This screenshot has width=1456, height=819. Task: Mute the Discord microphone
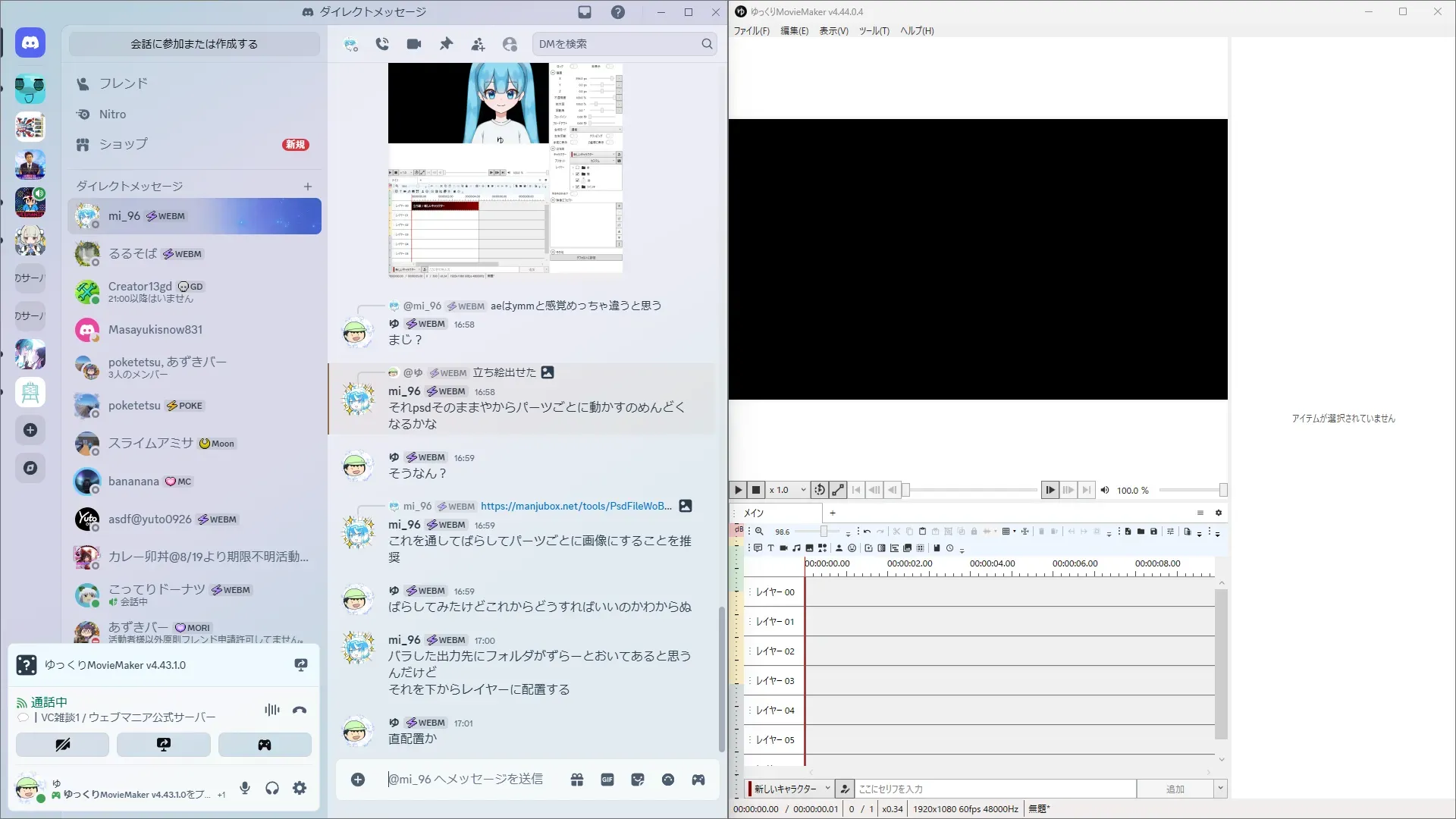[x=245, y=789]
